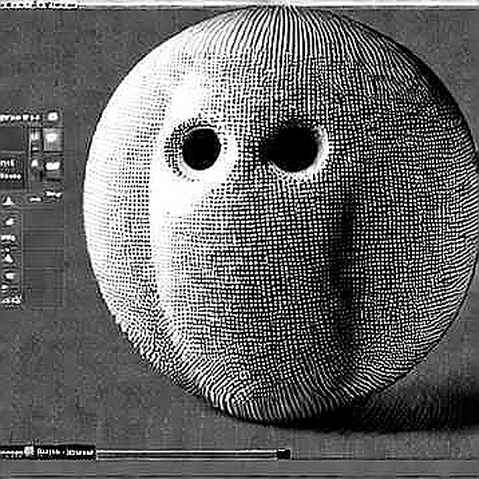
Task: Open the title text at the window's top-left
Action: click(x=38, y=5)
